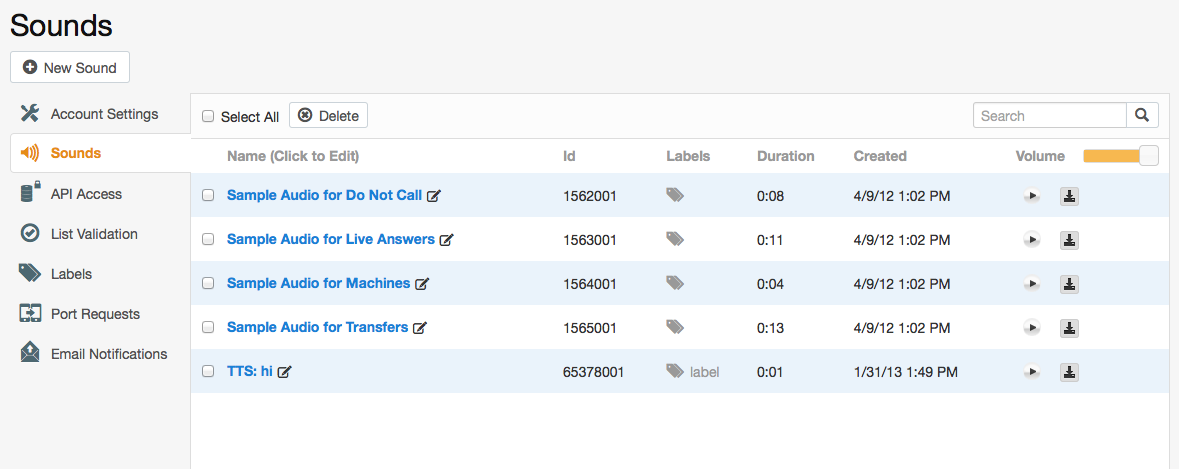
Task: Click edit icon beside Sample Audio for Machines
Action: (x=422, y=284)
